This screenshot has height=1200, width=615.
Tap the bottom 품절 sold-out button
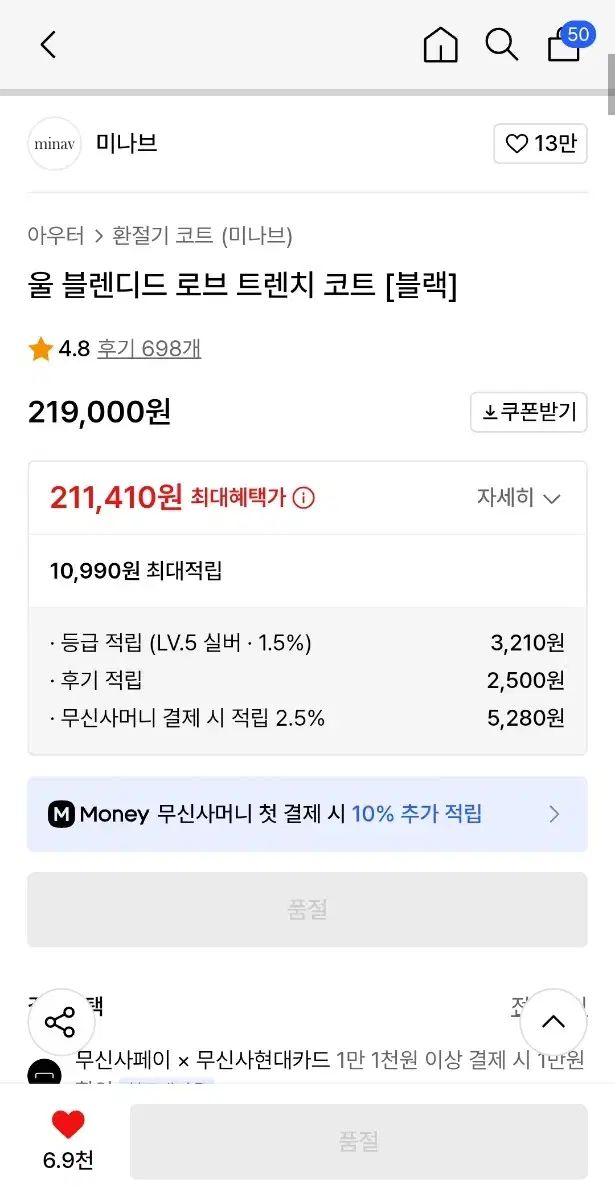pos(358,1141)
